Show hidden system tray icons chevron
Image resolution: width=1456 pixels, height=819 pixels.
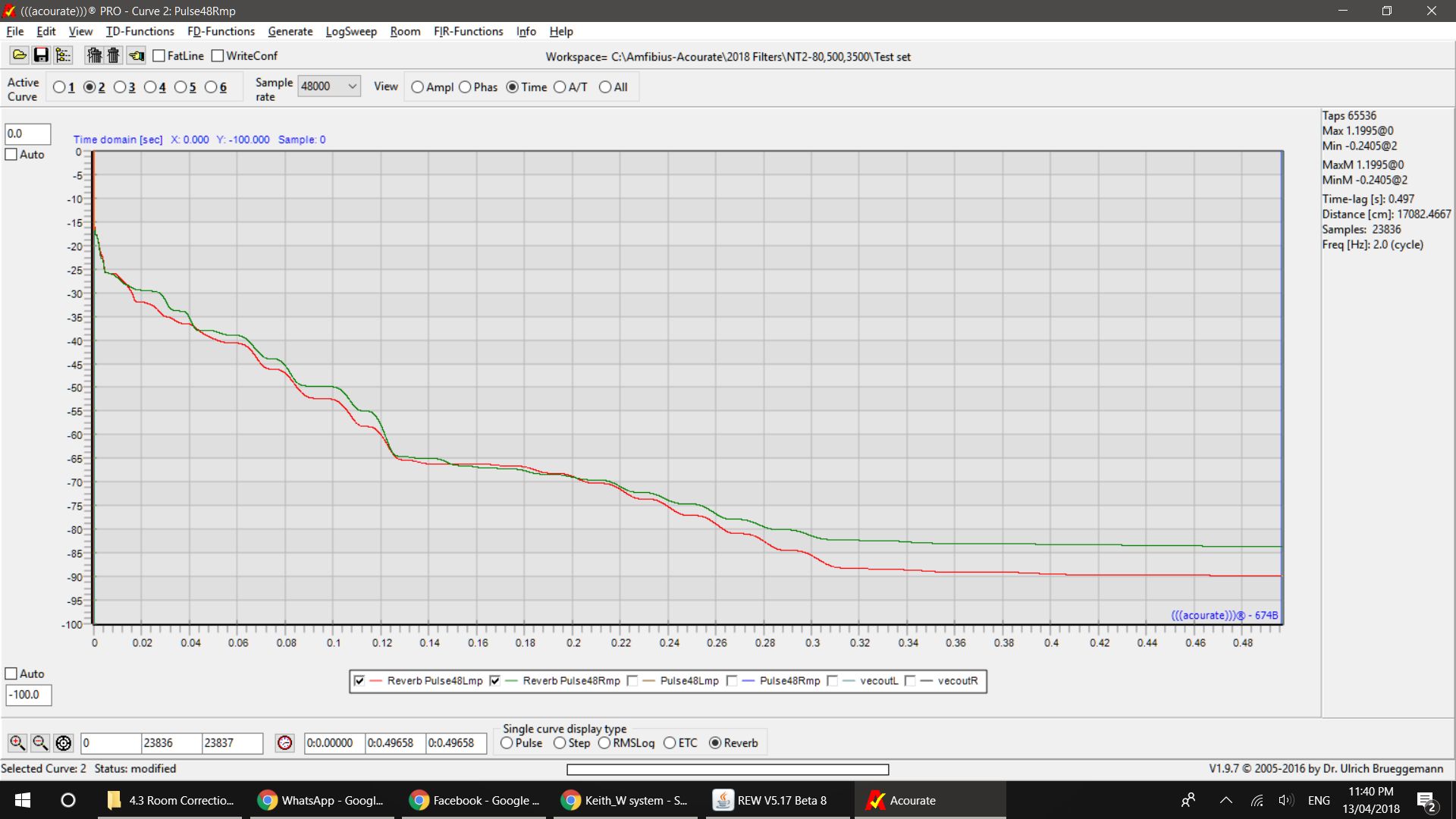click(1225, 800)
